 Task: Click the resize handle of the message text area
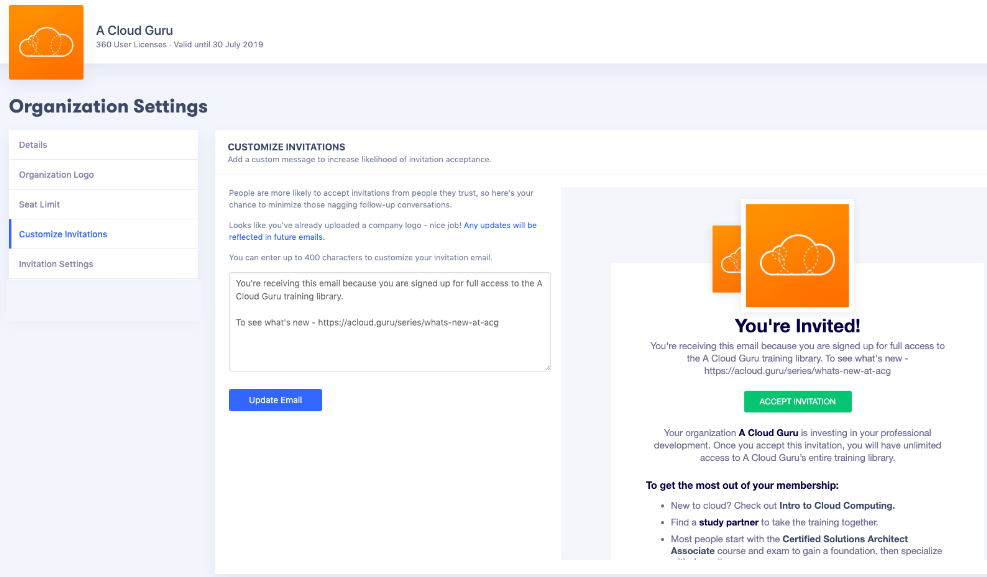547,367
